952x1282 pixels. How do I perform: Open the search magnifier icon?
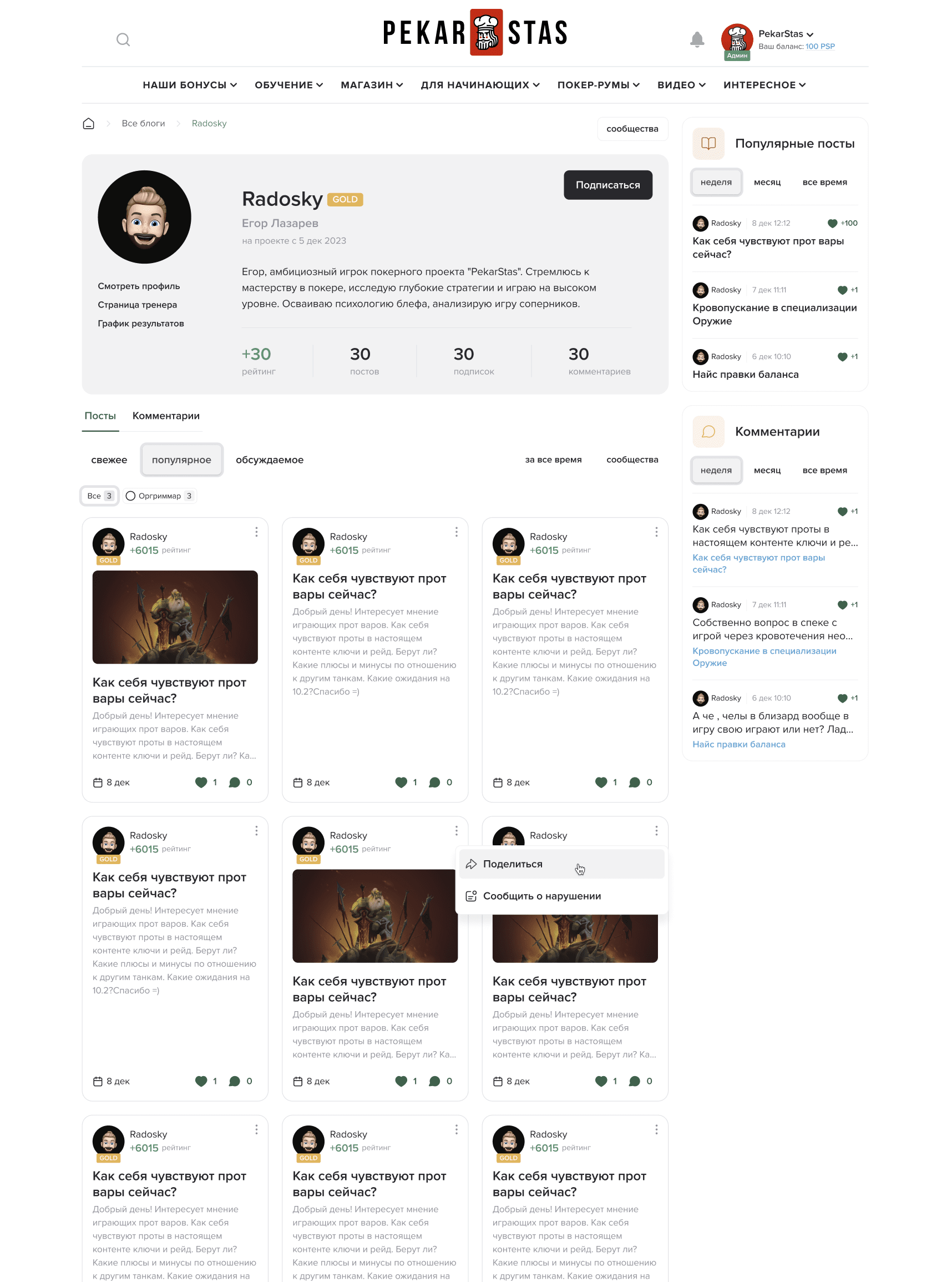point(123,40)
